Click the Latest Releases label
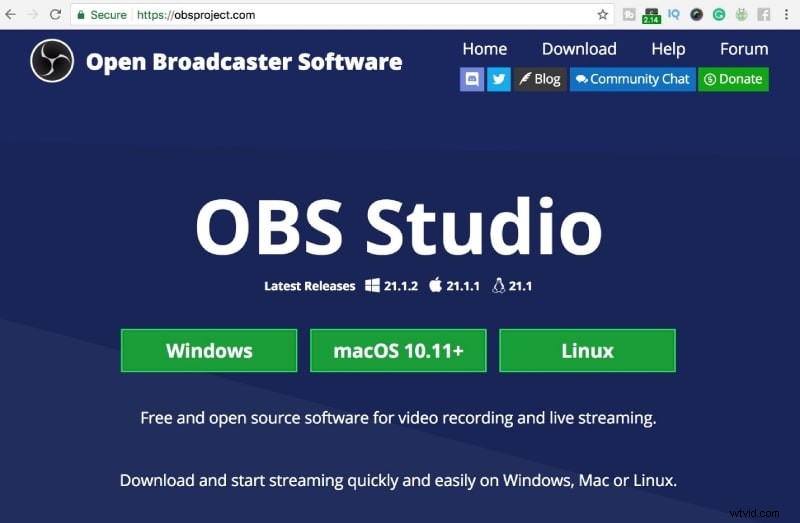This screenshot has height=523, width=800. click(310, 286)
